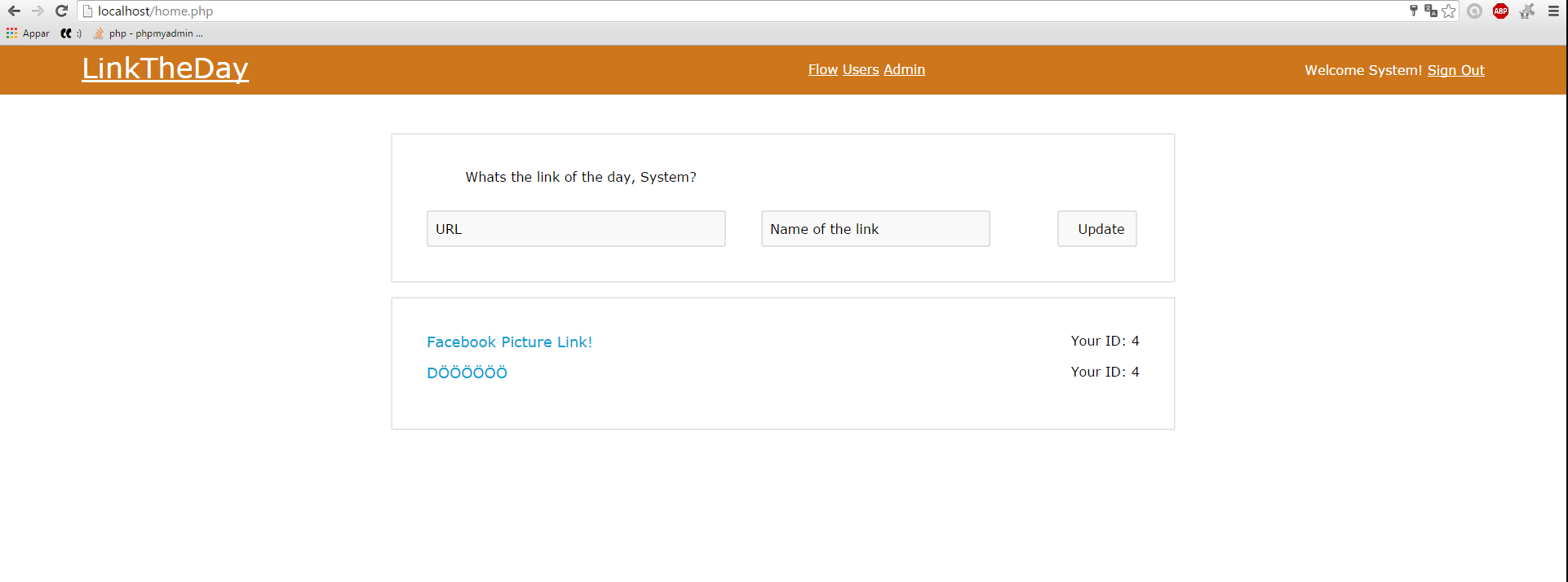
Task: Click the translate page icon
Action: [x=1430, y=11]
